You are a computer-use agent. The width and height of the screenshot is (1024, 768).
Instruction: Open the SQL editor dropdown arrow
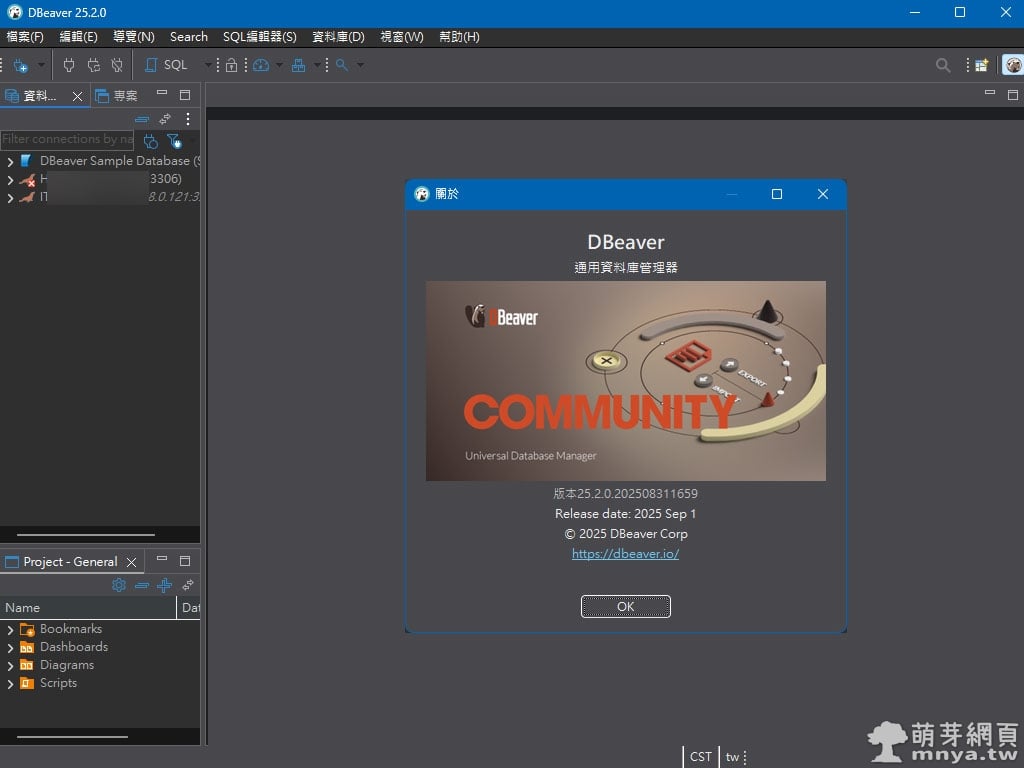(207, 65)
